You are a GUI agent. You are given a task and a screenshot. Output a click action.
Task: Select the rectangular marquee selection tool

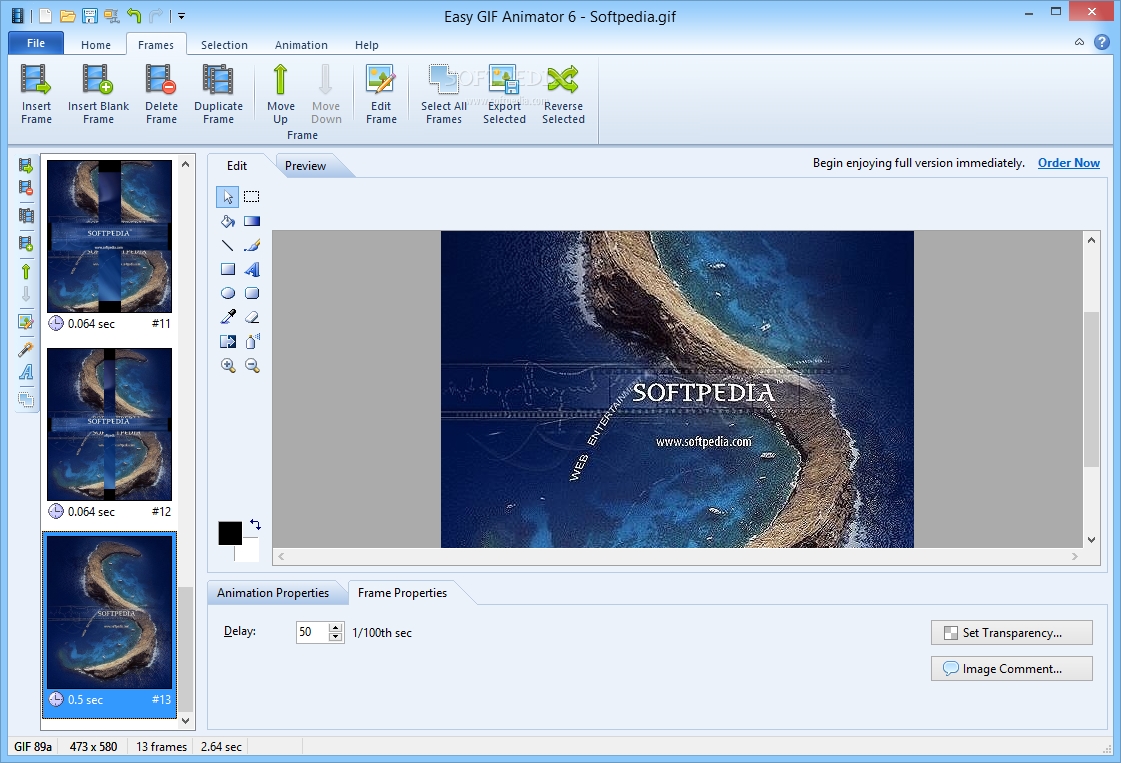click(252, 197)
